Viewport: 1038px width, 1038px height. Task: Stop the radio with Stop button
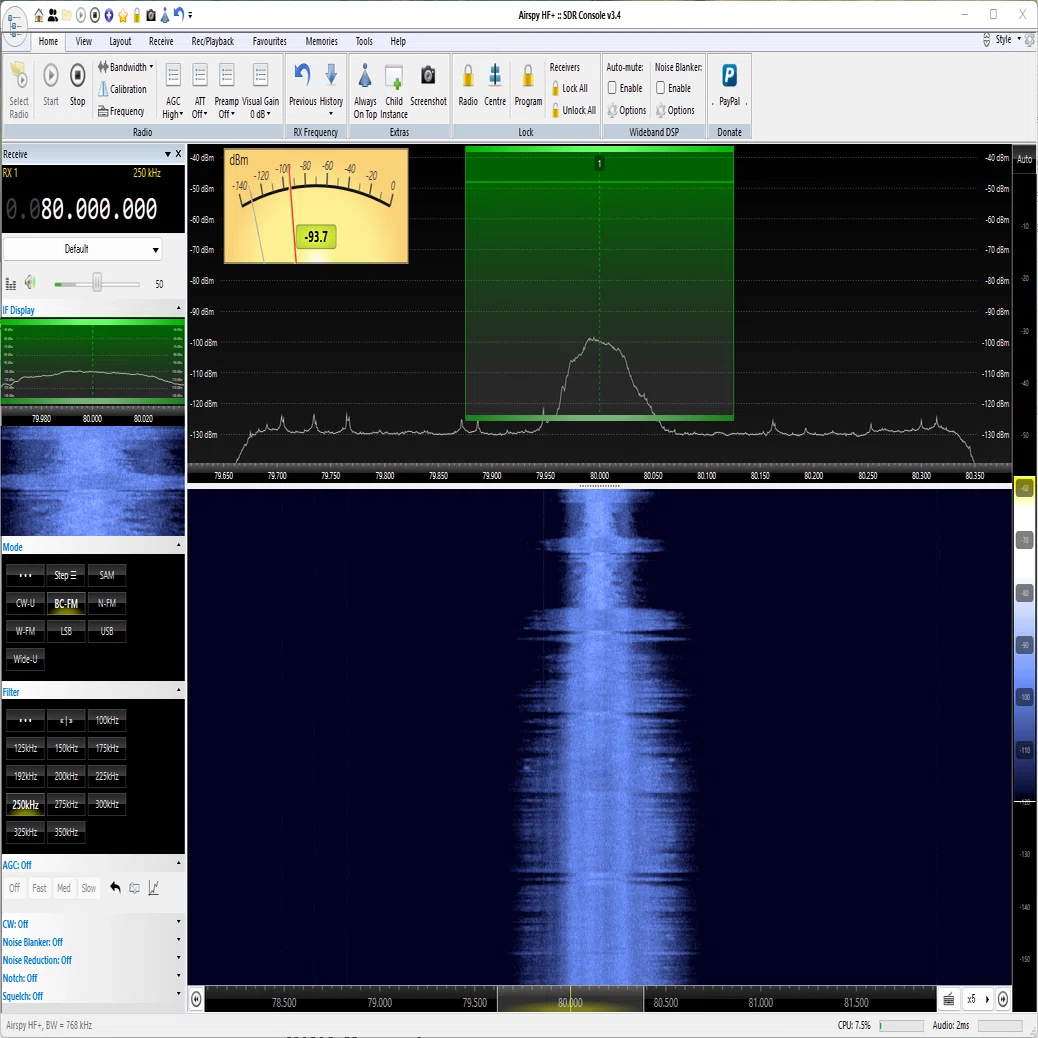coord(77,84)
